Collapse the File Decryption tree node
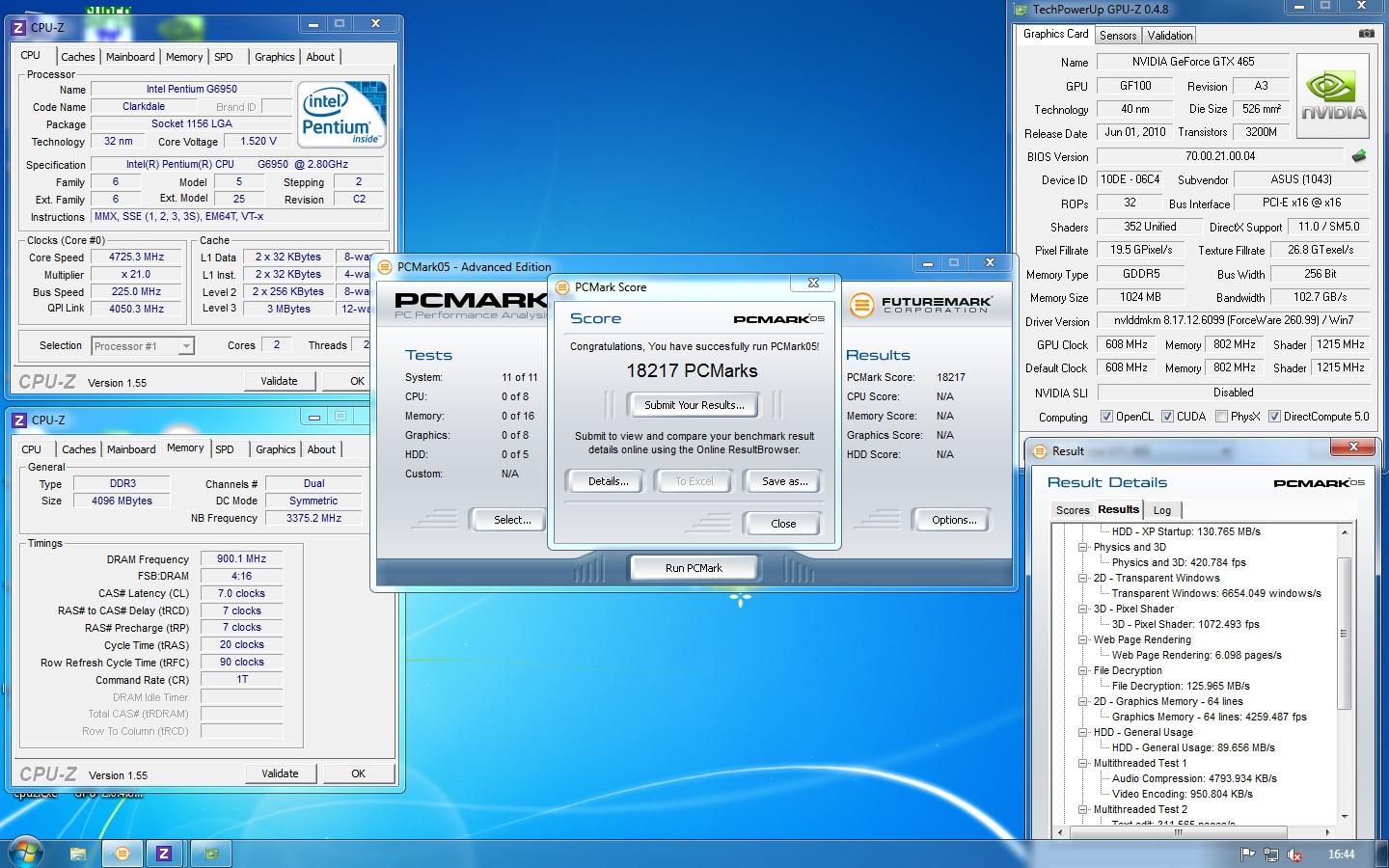 pos(1082,670)
